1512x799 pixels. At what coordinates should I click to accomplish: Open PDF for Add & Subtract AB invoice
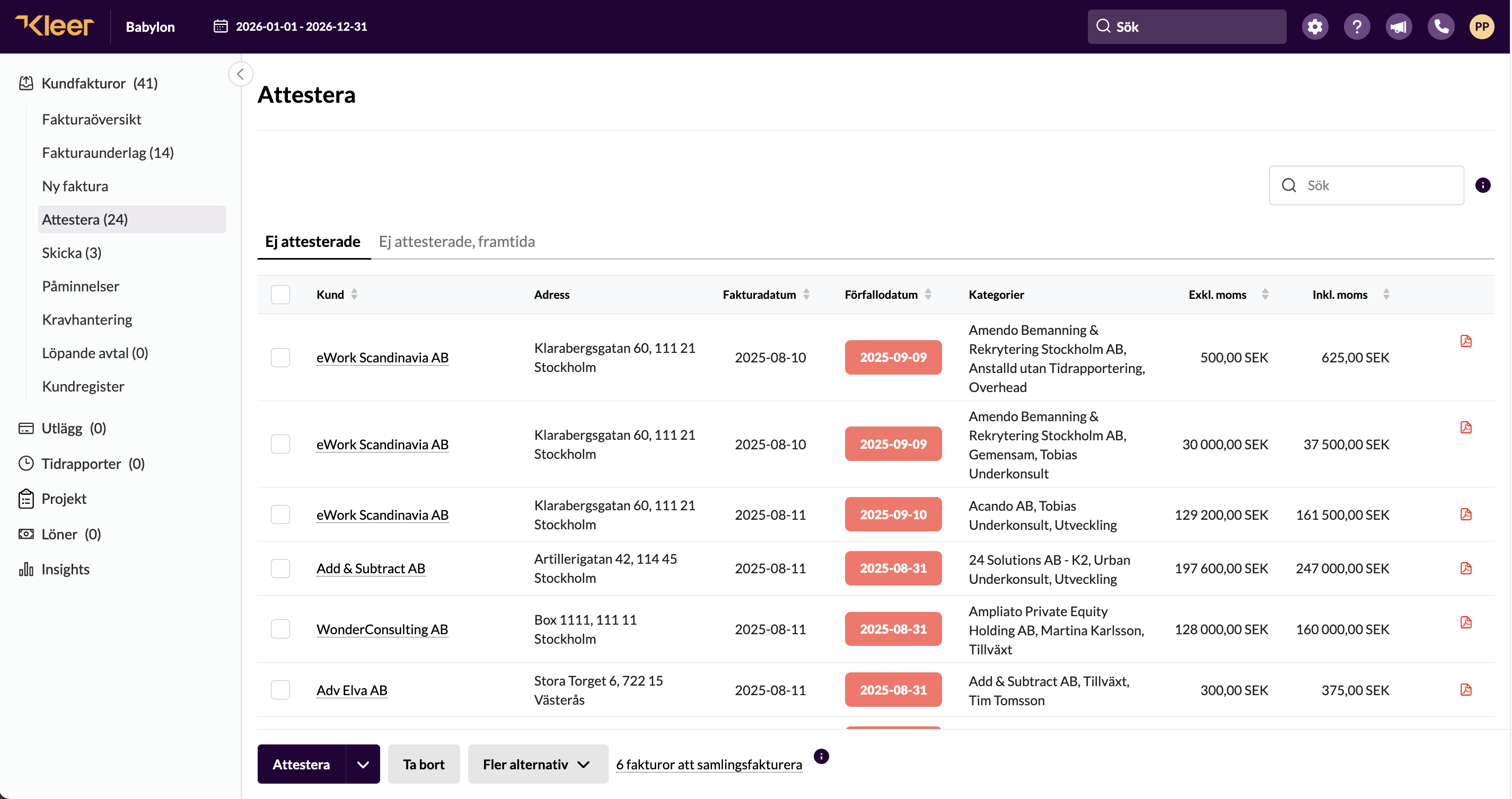click(x=1466, y=568)
